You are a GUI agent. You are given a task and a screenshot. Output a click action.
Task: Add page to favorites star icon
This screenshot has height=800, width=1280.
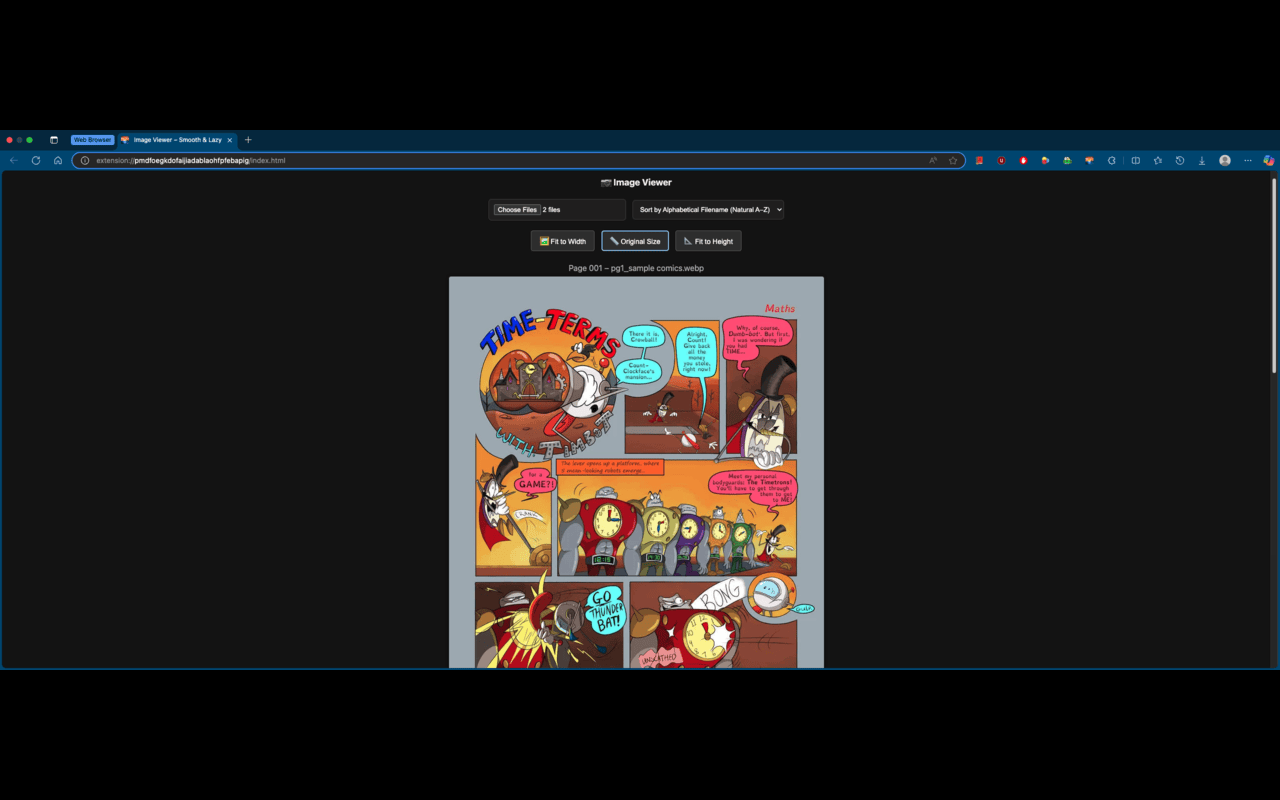tap(953, 160)
